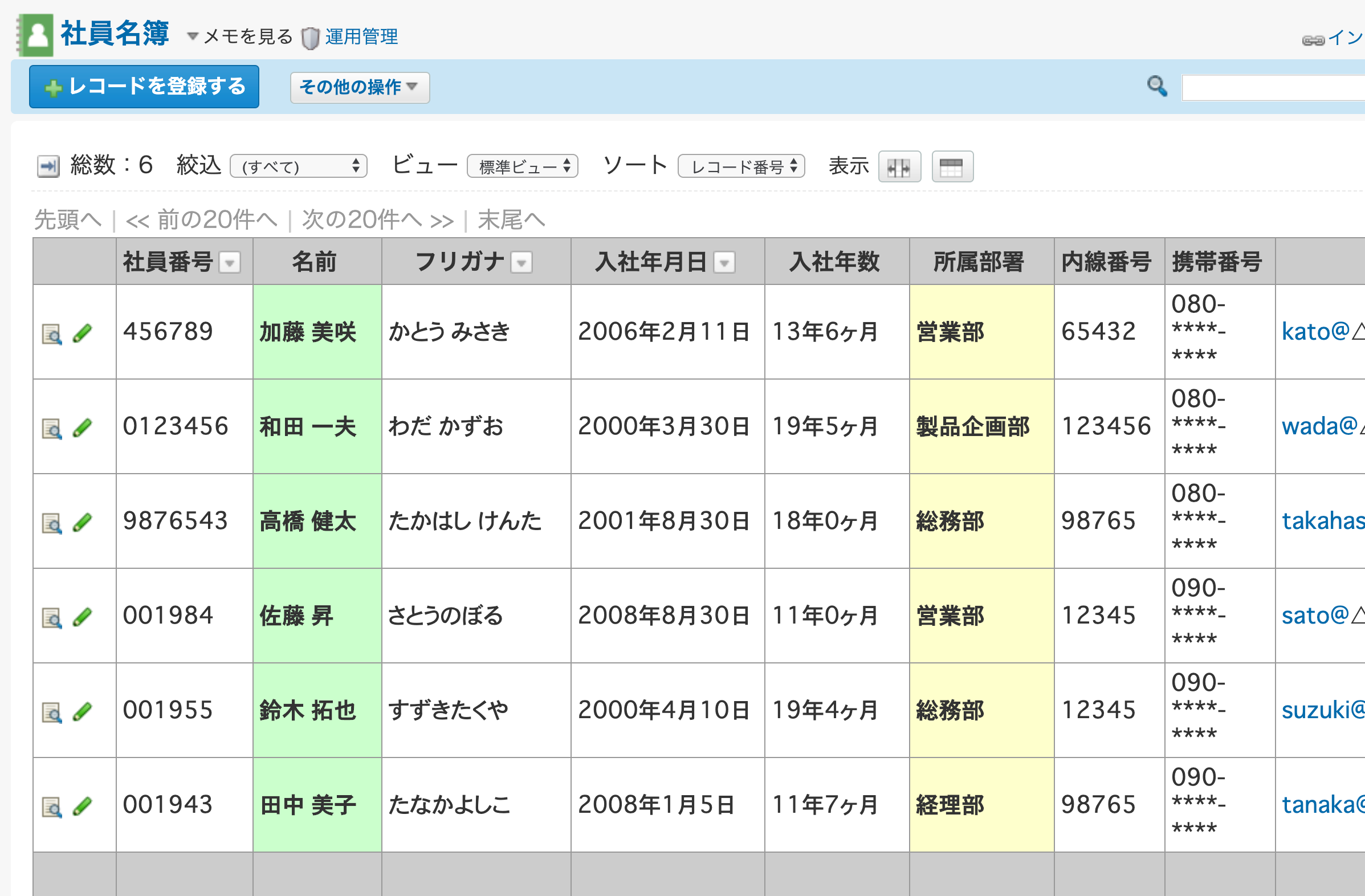Click the 社員名簿 title link
This screenshot has width=1365, height=896.
(x=115, y=33)
